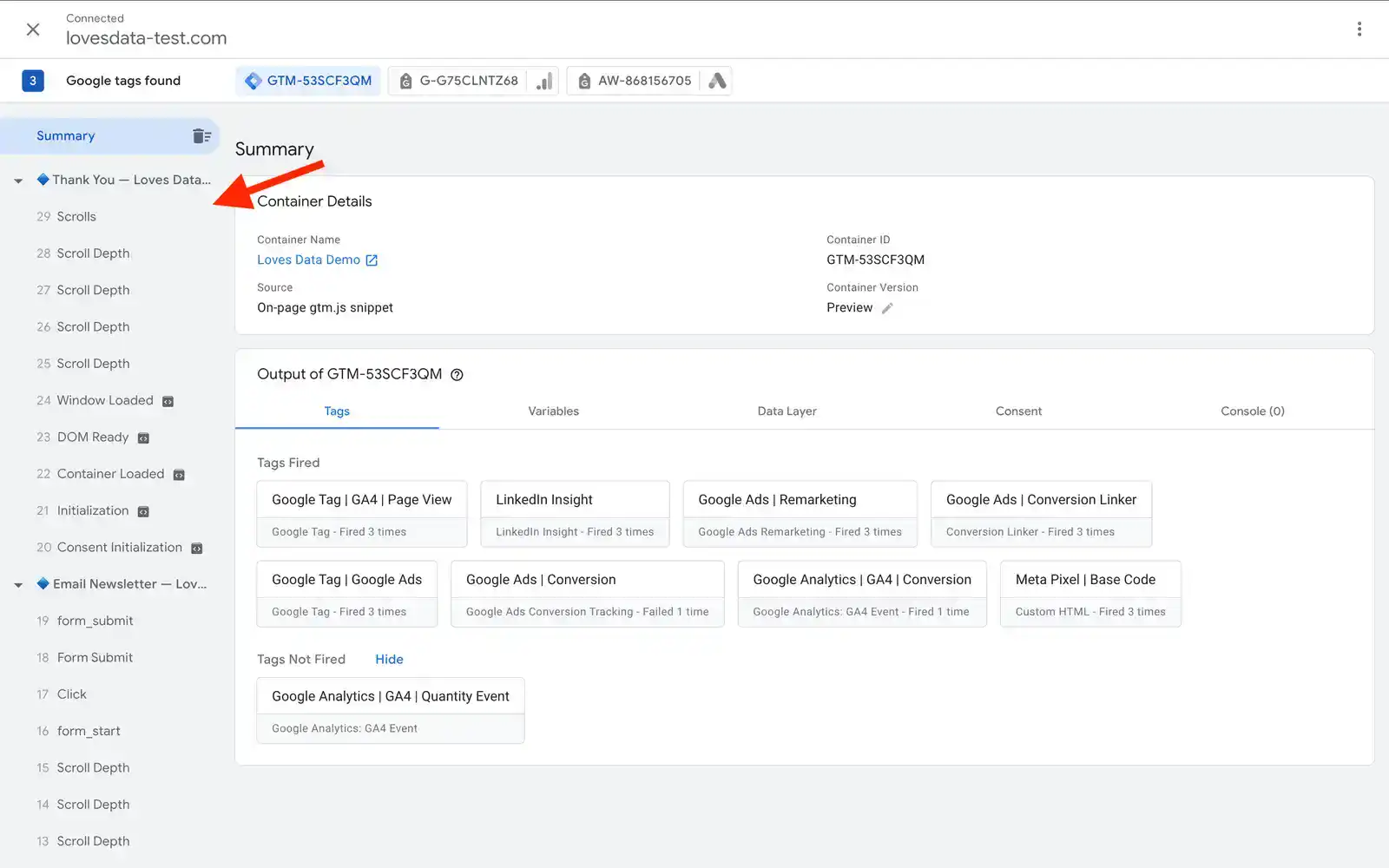Click the three-dot more options menu
1389x868 pixels.
1359,30
